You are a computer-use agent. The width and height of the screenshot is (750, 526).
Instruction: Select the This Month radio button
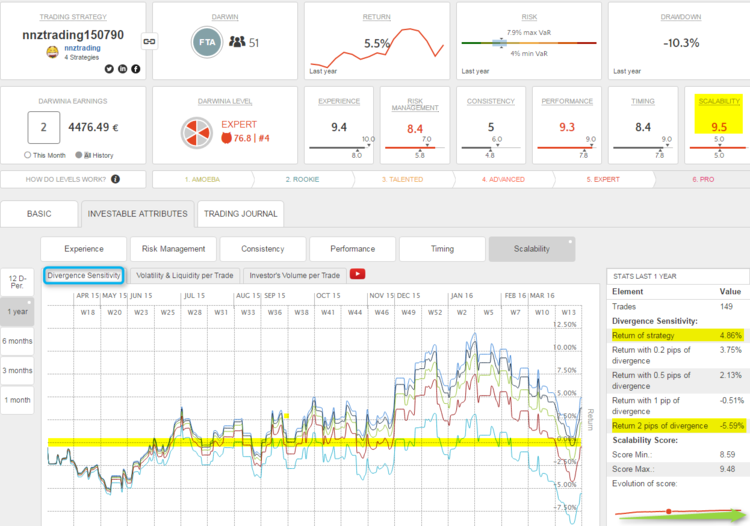point(27,155)
